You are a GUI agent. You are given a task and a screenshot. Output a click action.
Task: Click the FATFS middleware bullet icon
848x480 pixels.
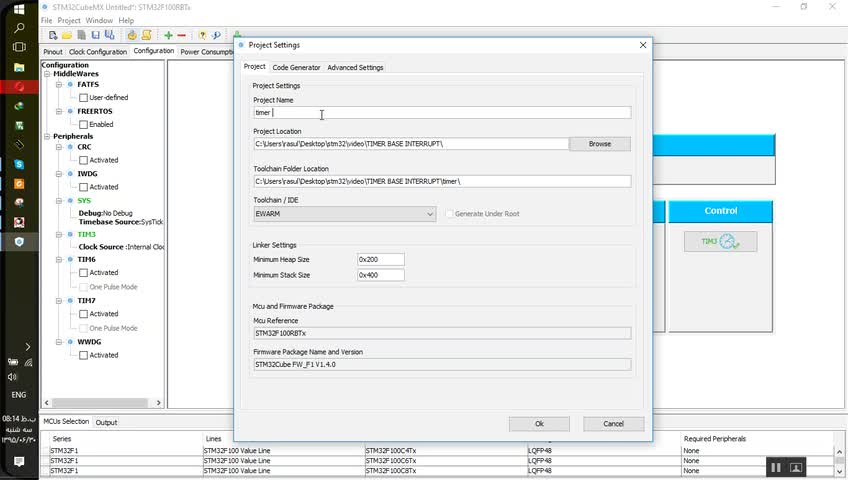pyautogui.click(x=70, y=84)
